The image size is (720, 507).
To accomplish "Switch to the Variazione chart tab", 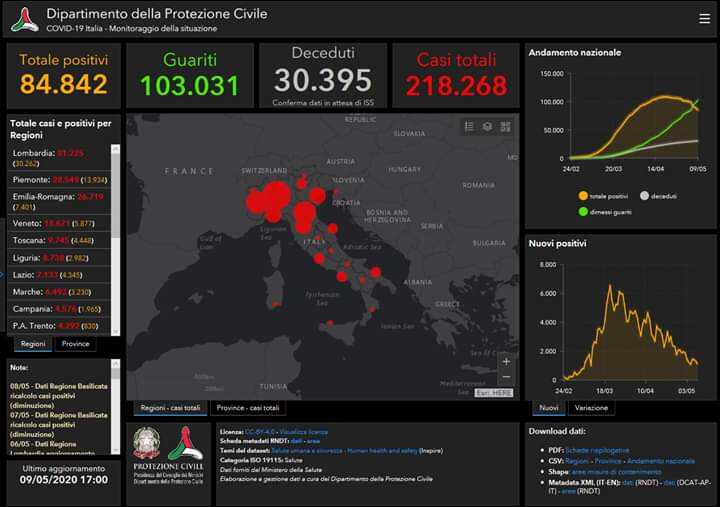I will point(591,408).
